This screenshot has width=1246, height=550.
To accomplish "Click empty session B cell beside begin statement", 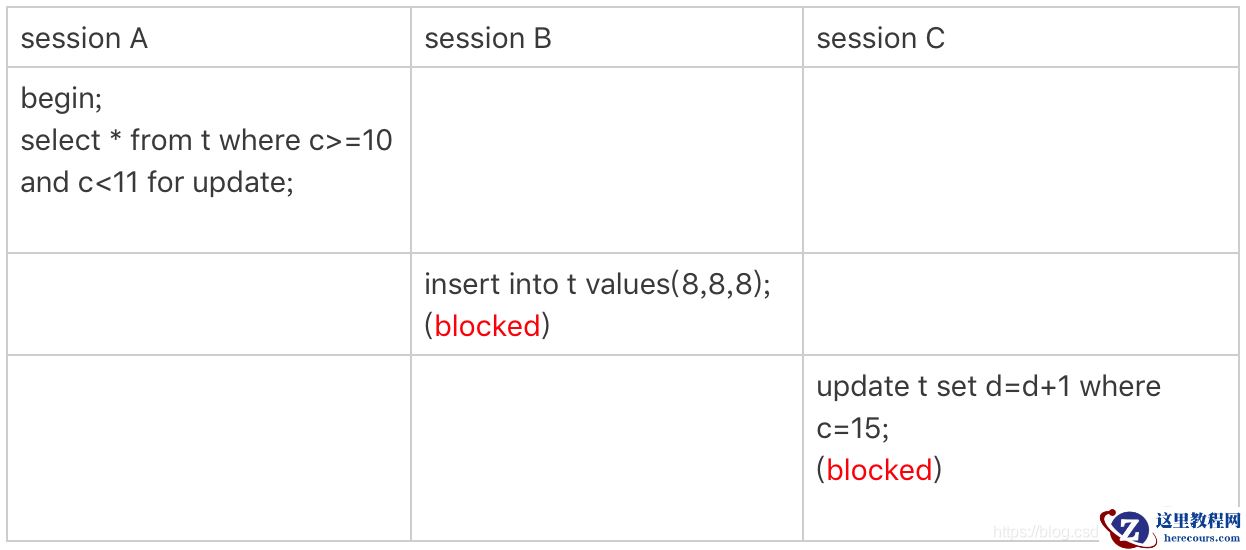I will (x=606, y=160).
